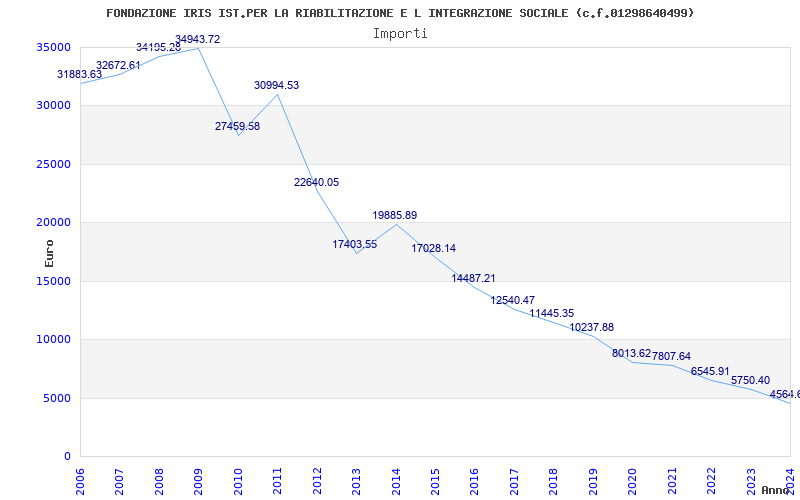Image resolution: width=800 pixels, height=500 pixels.
Task: Select data label 8013.62
Action: [632, 353]
